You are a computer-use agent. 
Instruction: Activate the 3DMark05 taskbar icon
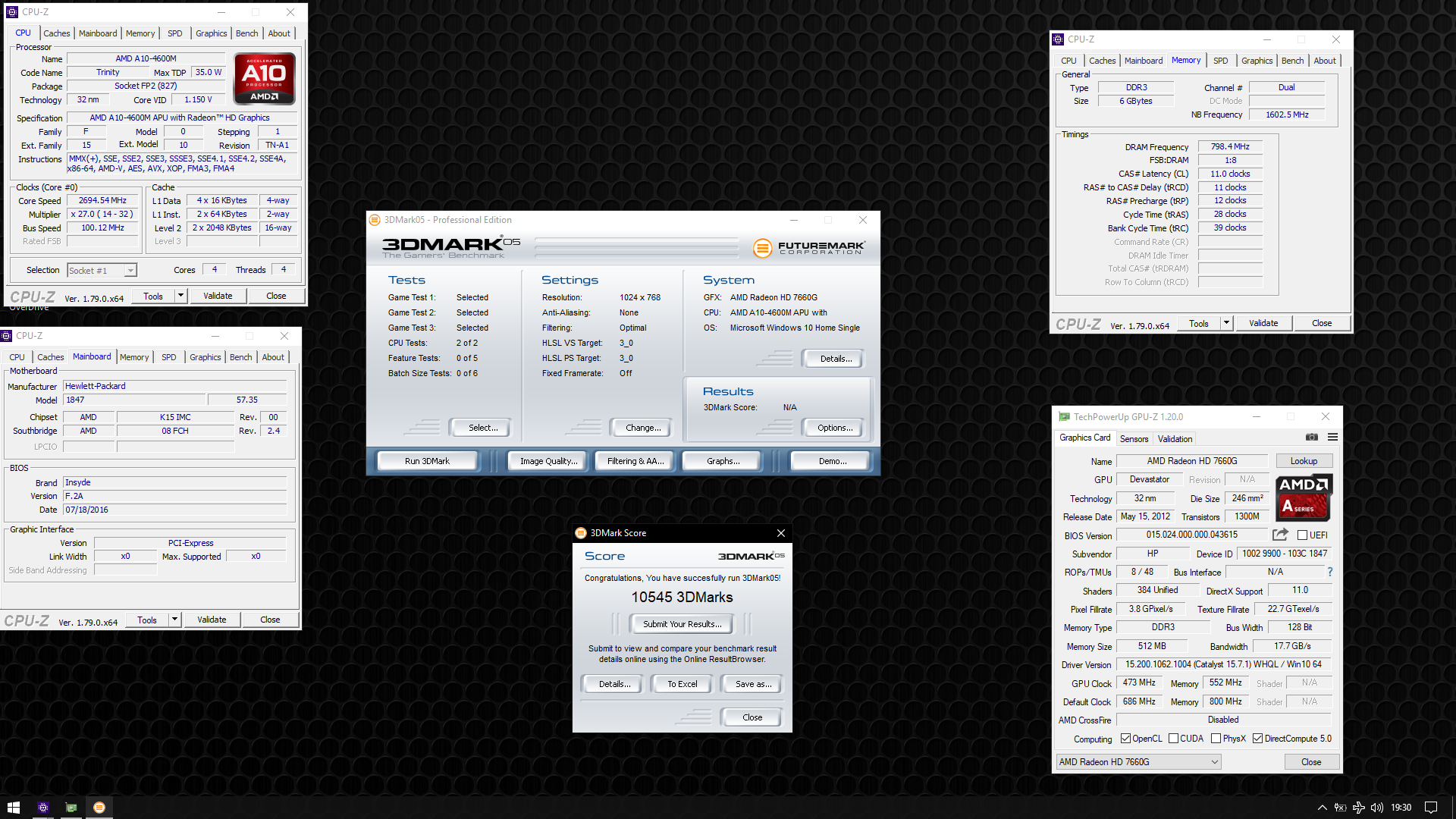coord(99,808)
